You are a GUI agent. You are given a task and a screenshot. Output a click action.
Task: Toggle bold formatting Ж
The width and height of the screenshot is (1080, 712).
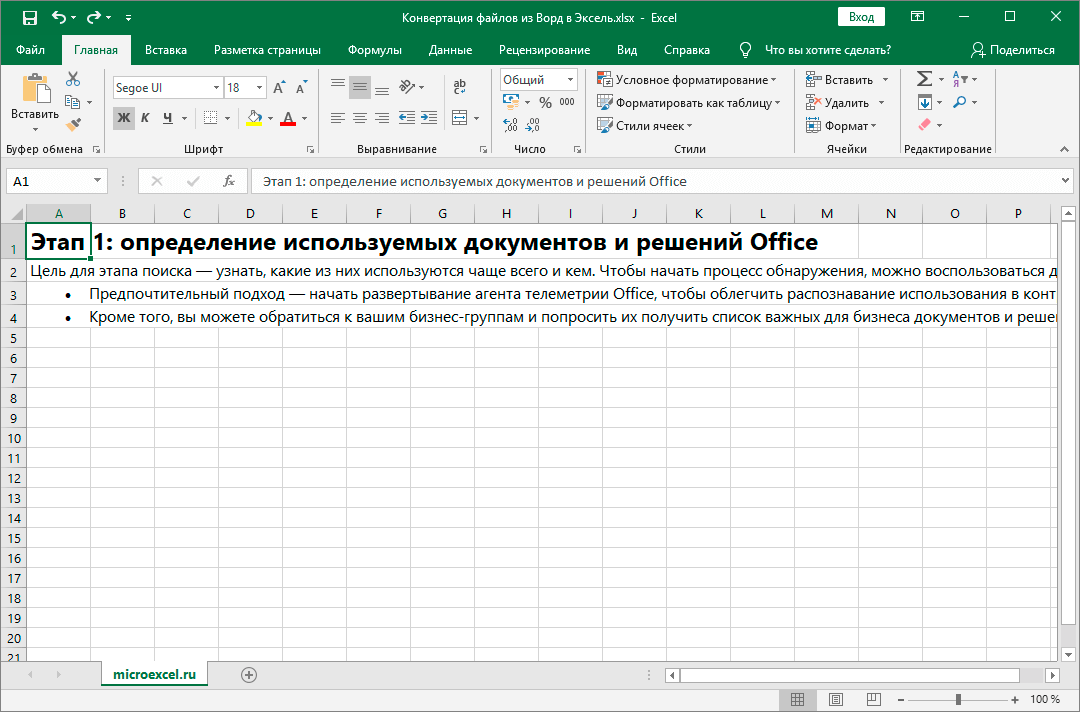point(124,118)
